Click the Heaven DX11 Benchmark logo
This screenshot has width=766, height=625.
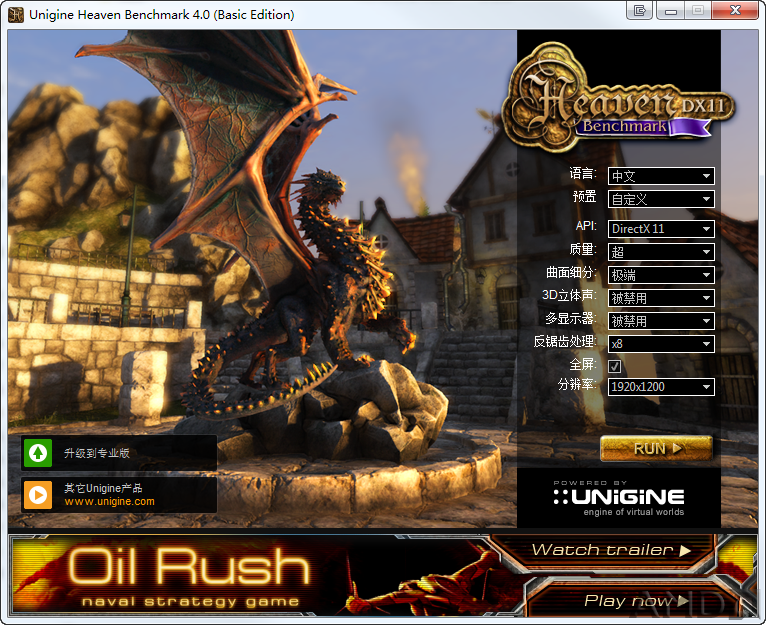click(x=619, y=98)
